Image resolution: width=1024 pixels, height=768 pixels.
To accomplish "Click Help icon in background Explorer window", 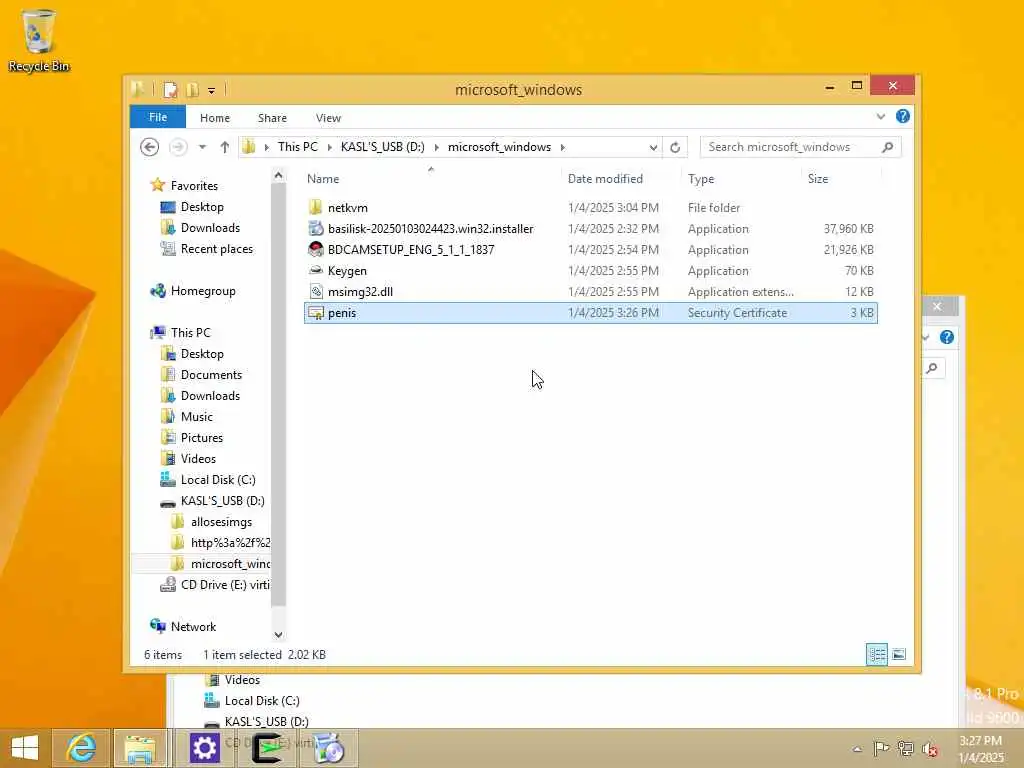I will (946, 337).
